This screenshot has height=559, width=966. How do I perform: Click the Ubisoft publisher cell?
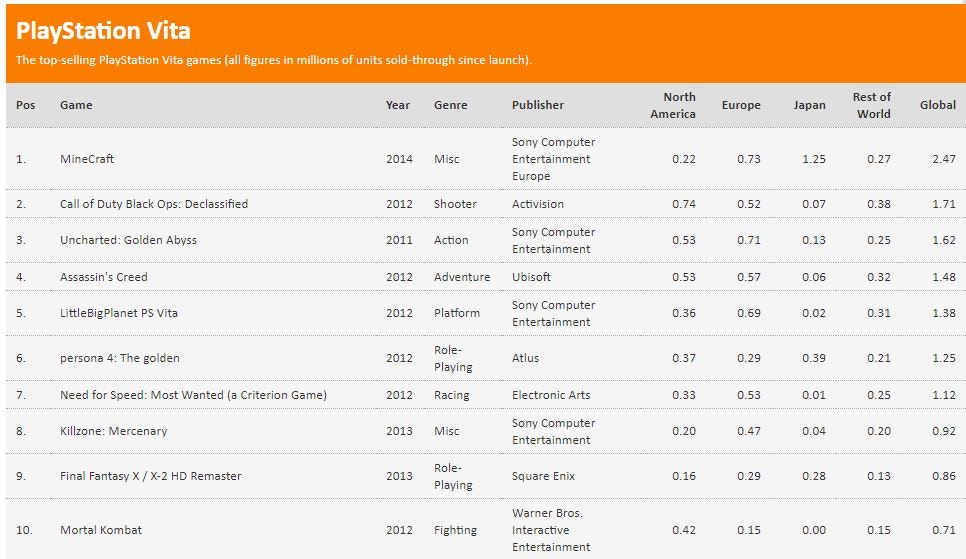coord(531,277)
